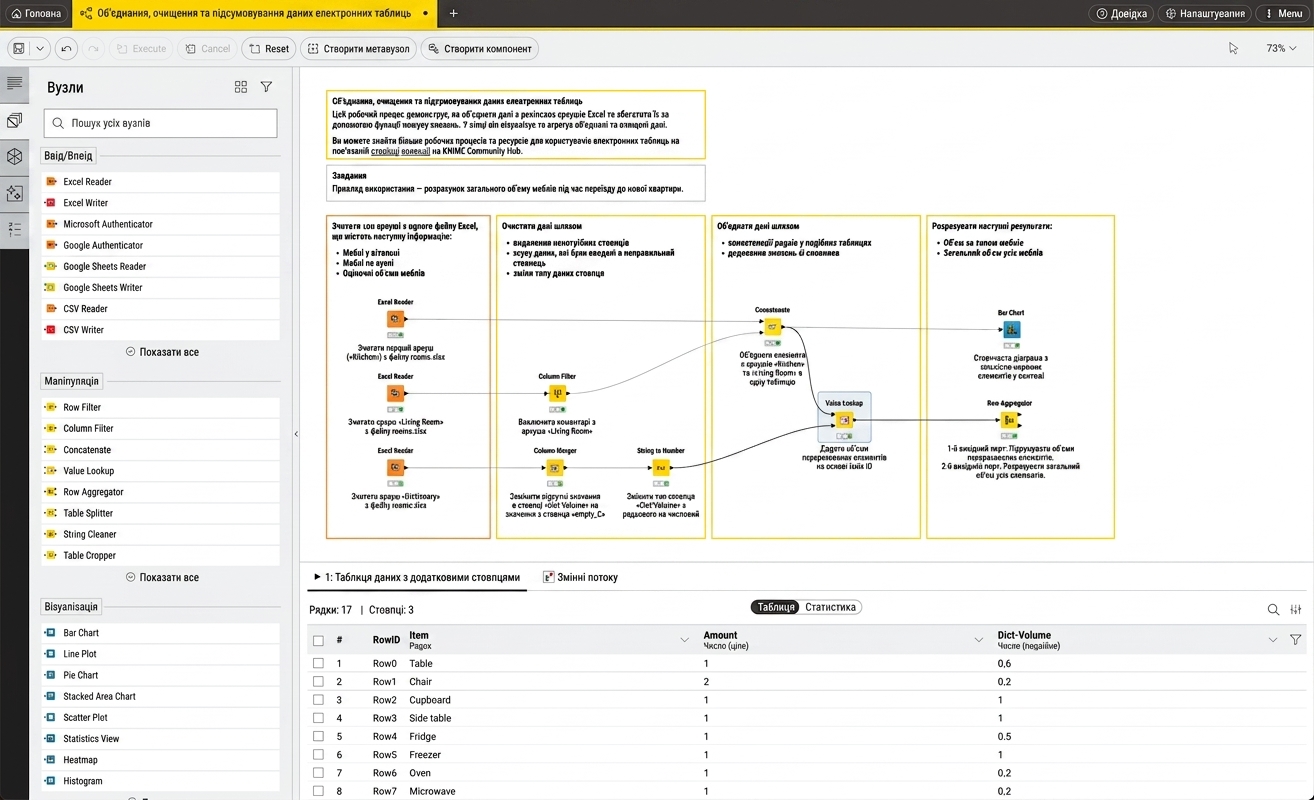The height and width of the screenshot is (800, 1314).
Task: Open the Amount column header dropdown
Action: coord(979,640)
